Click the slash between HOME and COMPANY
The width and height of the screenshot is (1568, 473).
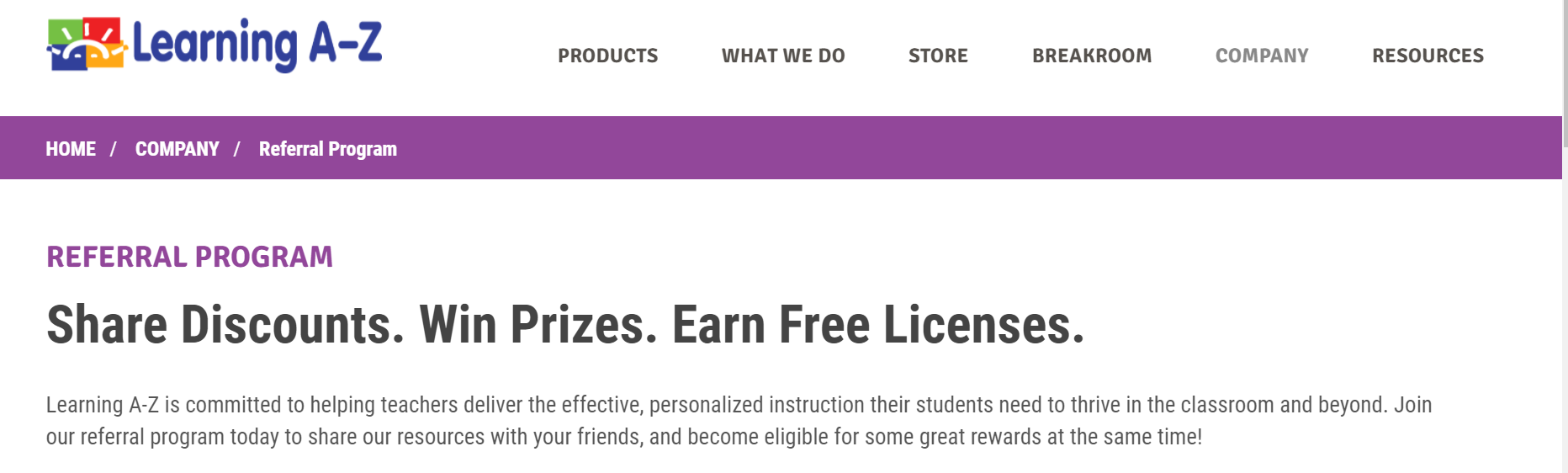click(113, 149)
